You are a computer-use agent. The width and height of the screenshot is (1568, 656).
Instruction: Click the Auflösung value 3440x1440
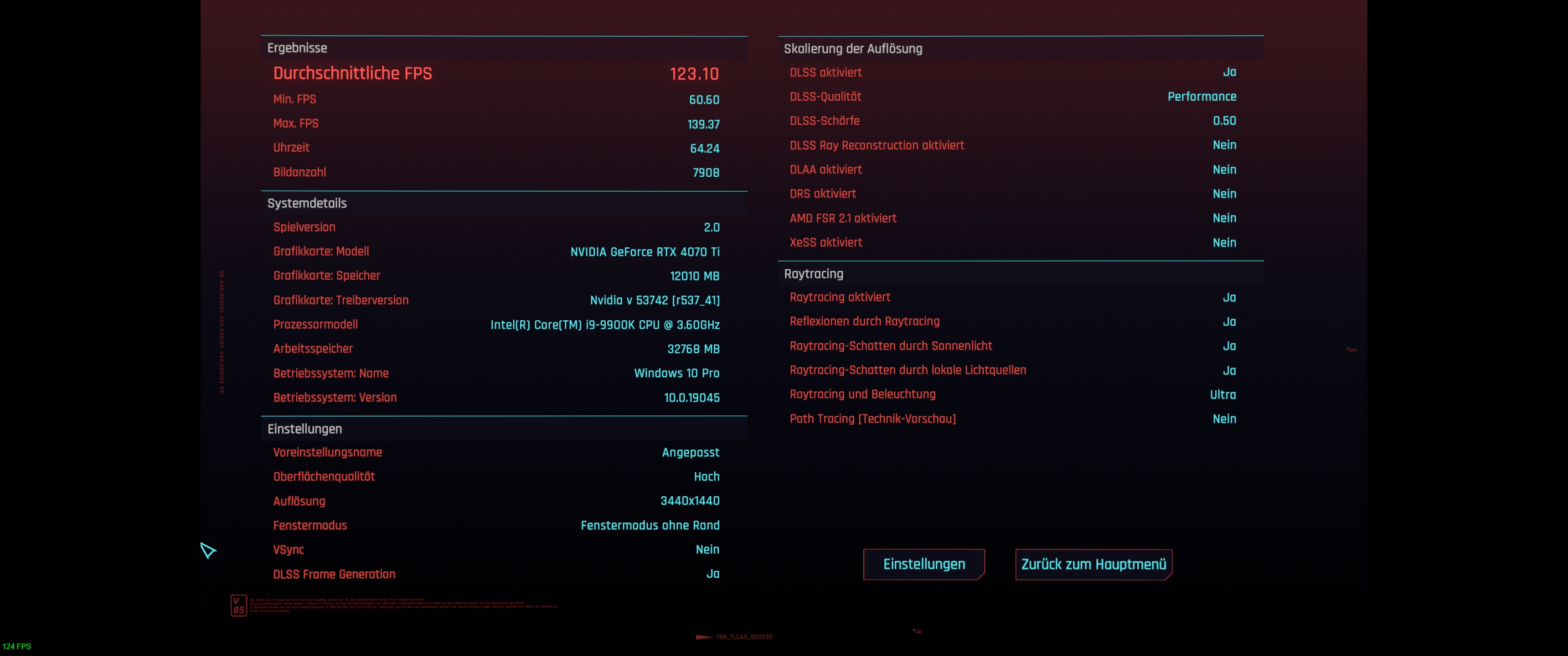(689, 501)
